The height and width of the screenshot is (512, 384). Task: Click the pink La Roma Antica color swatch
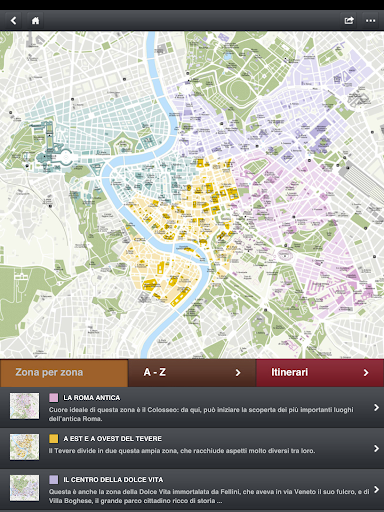click(54, 398)
